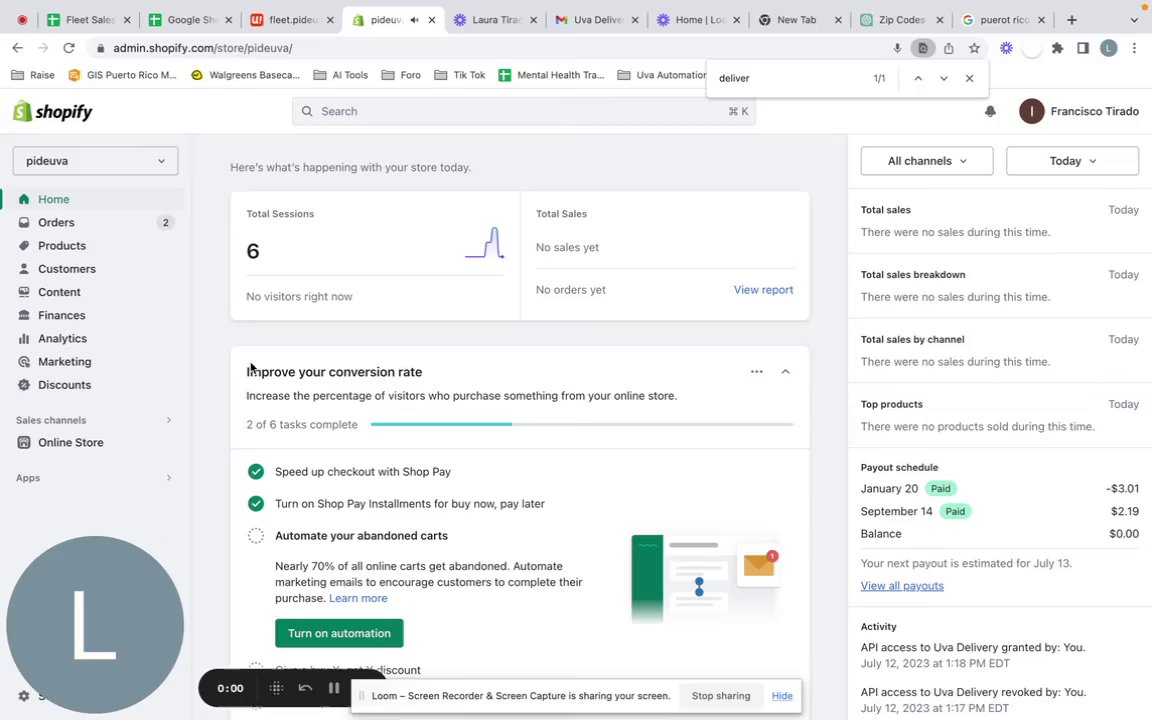Open the notifications bell

coord(990,112)
